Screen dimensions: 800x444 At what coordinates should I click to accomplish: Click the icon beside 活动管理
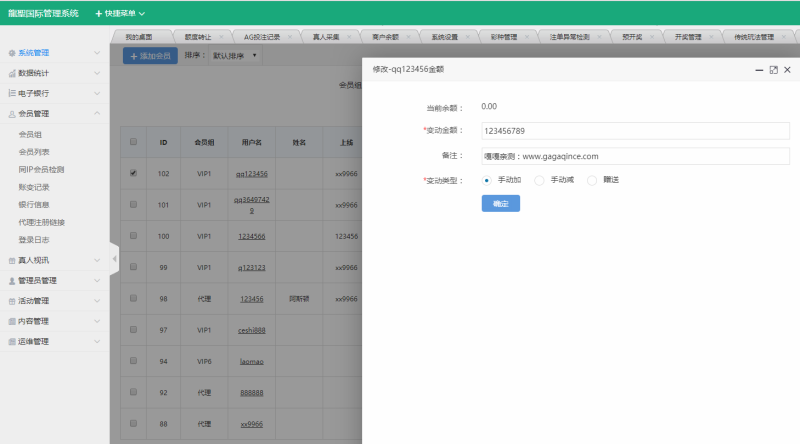[12, 301]
